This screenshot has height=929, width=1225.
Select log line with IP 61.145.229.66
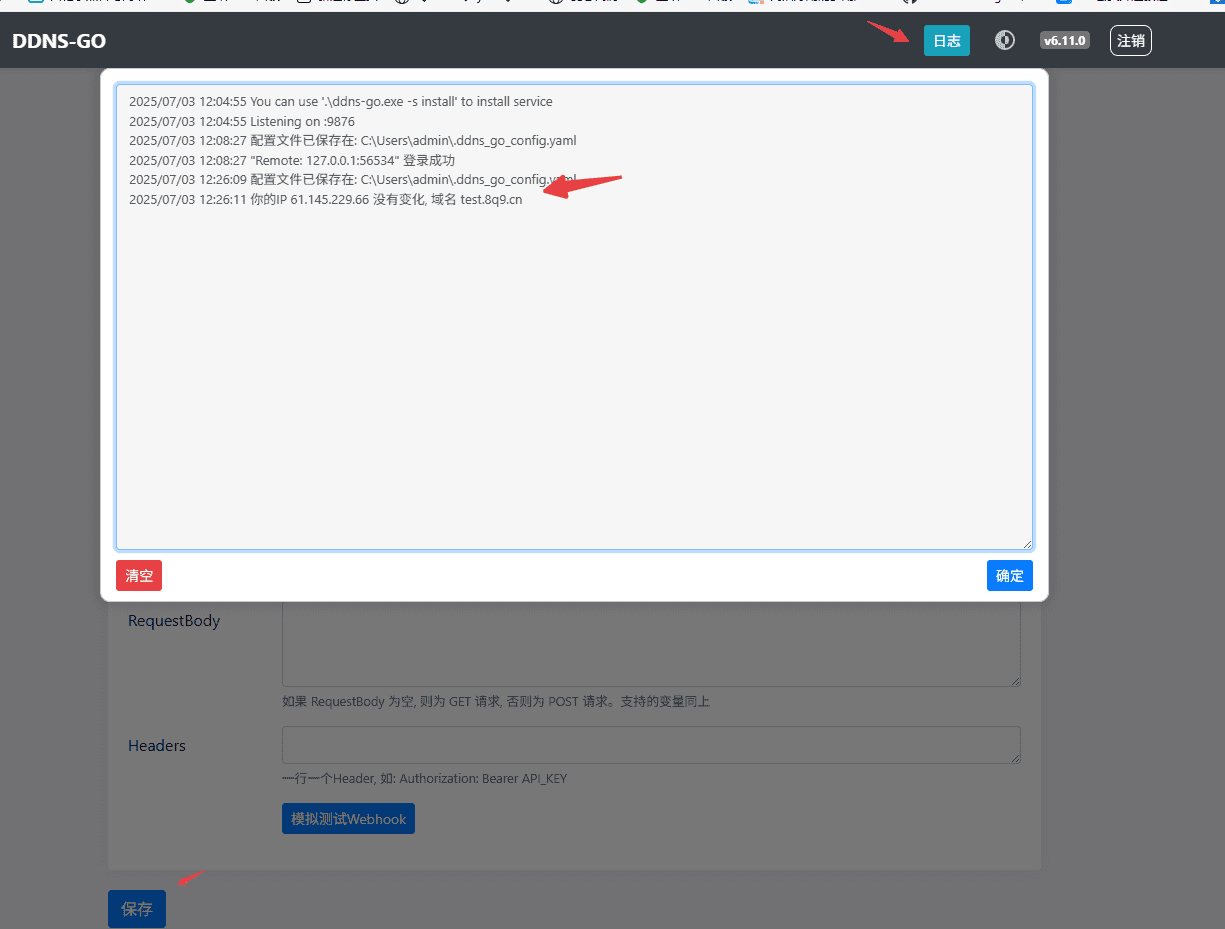(325, 199)
